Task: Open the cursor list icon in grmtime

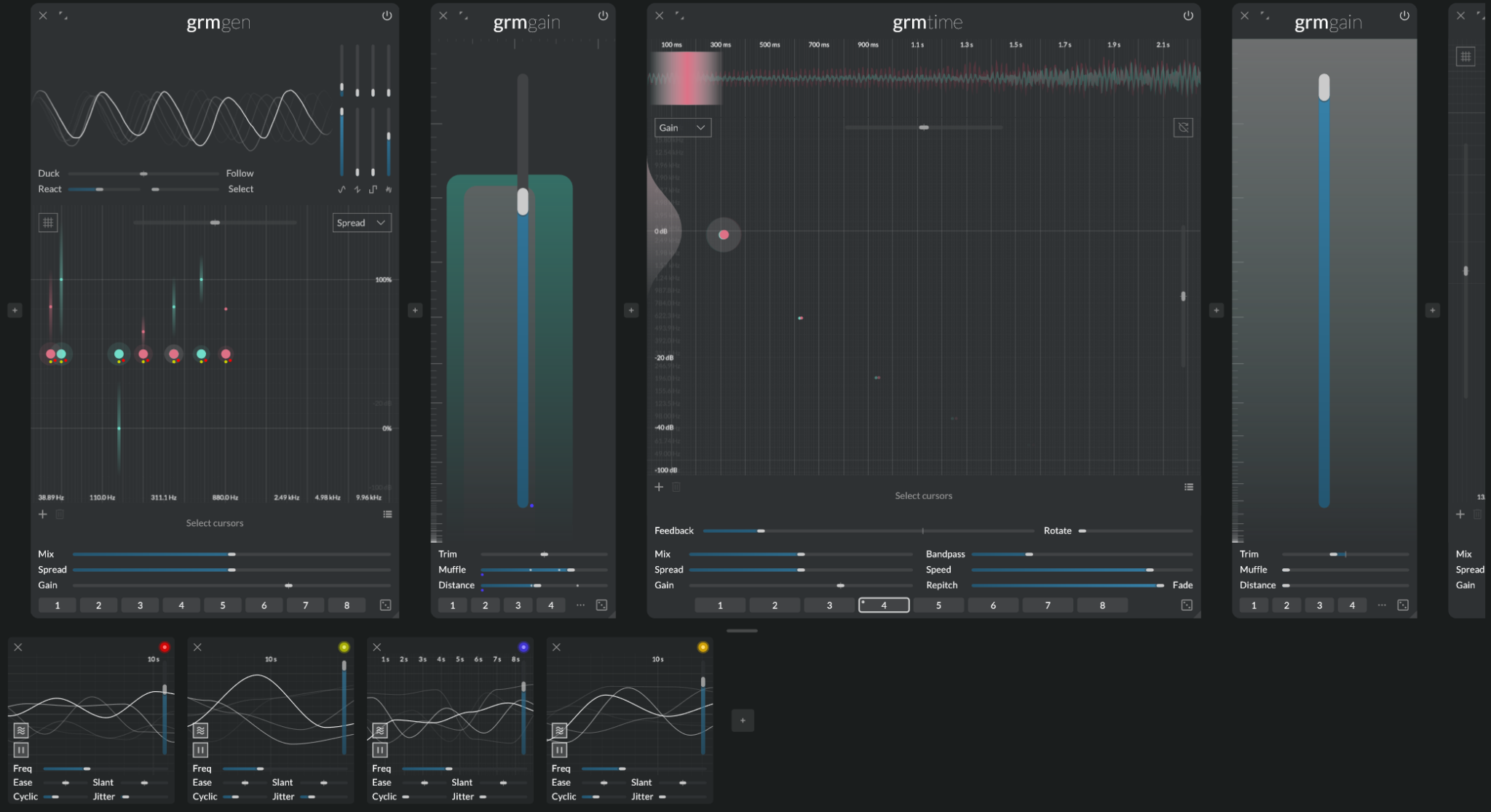Action: pos(1189,487)
